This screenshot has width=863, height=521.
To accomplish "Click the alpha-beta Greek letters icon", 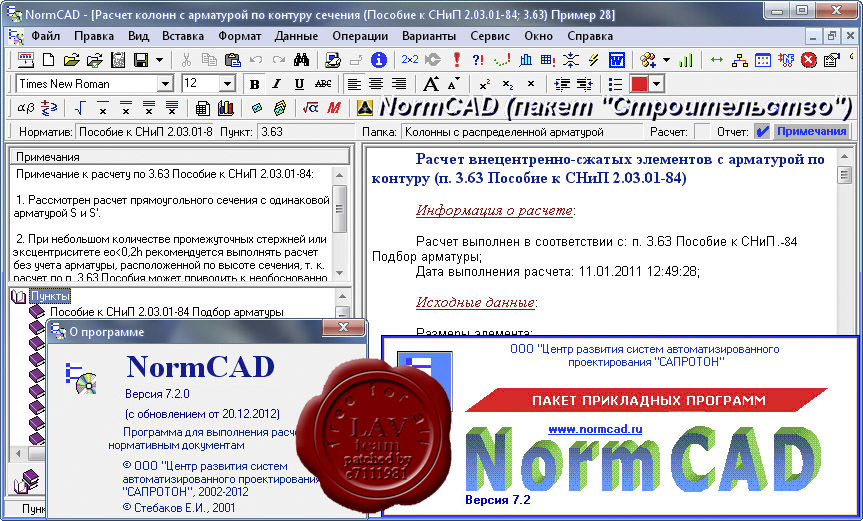I will [x=26, y=108].
